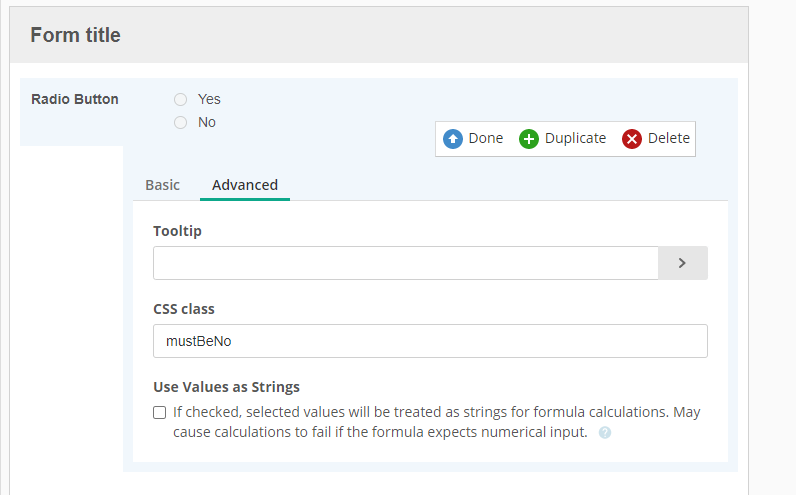Click the green Duplicate plus icon
The width and height of the screenshot is (796, 495).
coord(528,139)
